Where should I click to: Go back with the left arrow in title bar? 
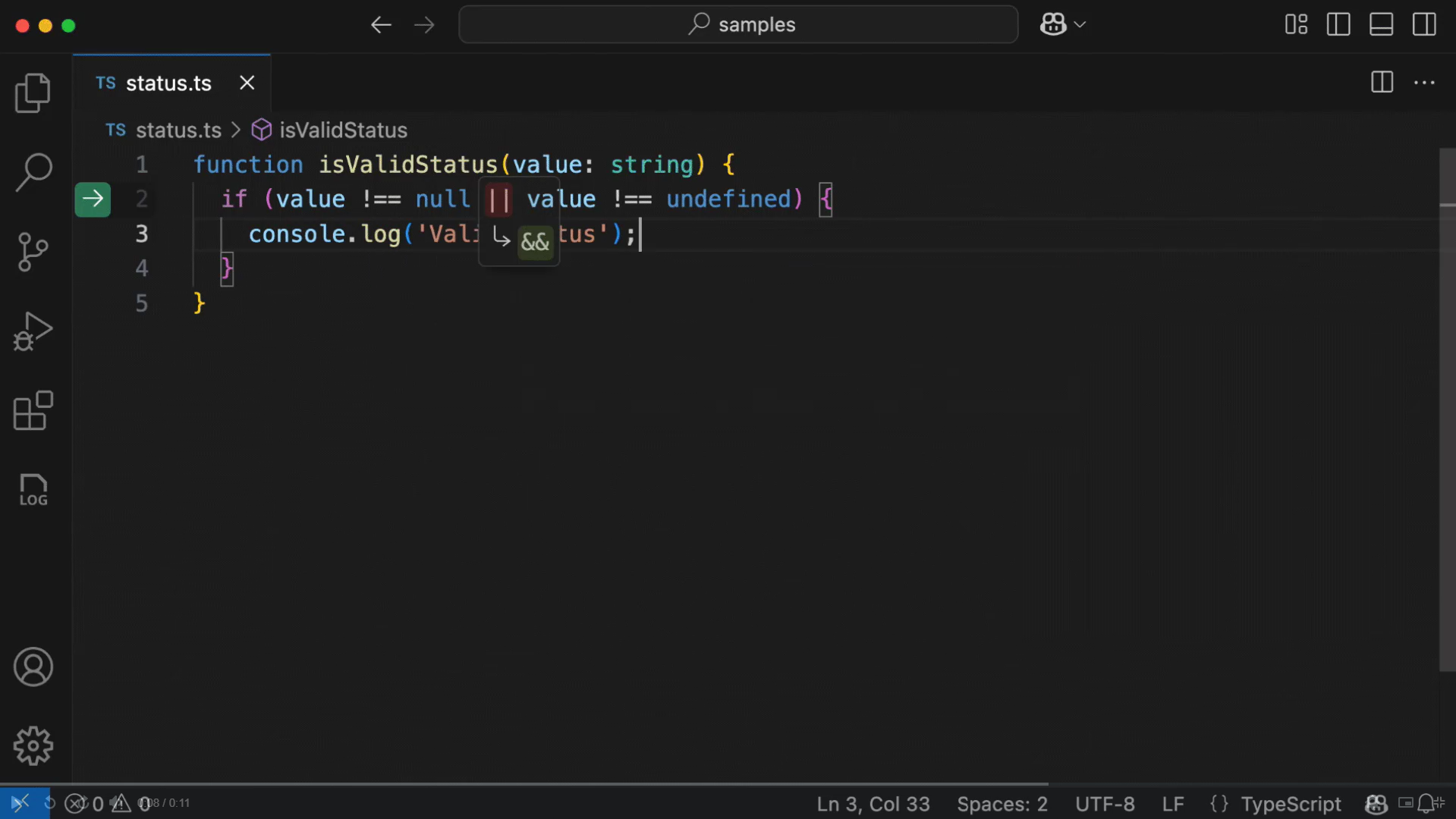pos(381,25)
